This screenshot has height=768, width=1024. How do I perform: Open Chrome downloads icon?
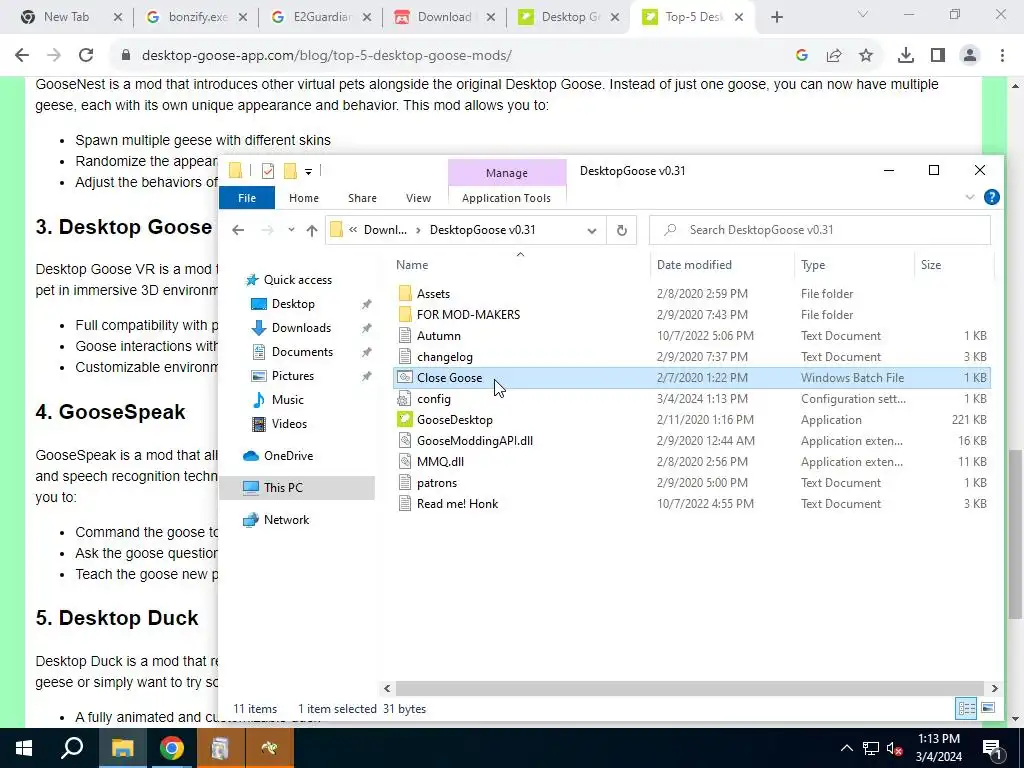[906, 56]
